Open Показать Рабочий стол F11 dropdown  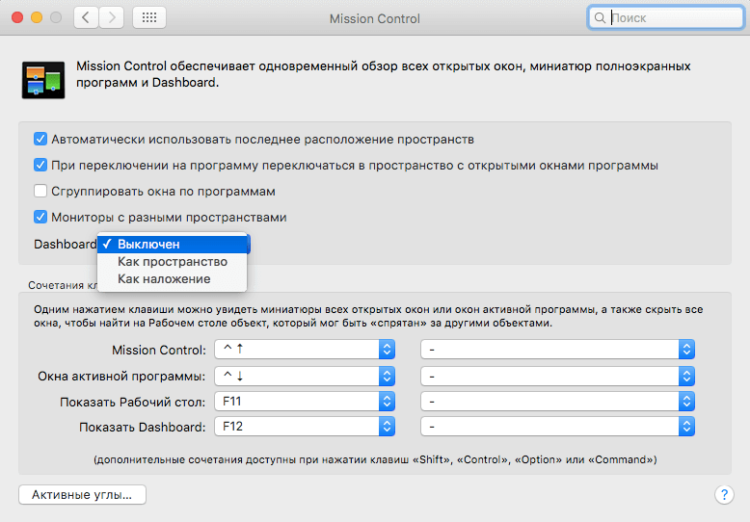(305, 401)
